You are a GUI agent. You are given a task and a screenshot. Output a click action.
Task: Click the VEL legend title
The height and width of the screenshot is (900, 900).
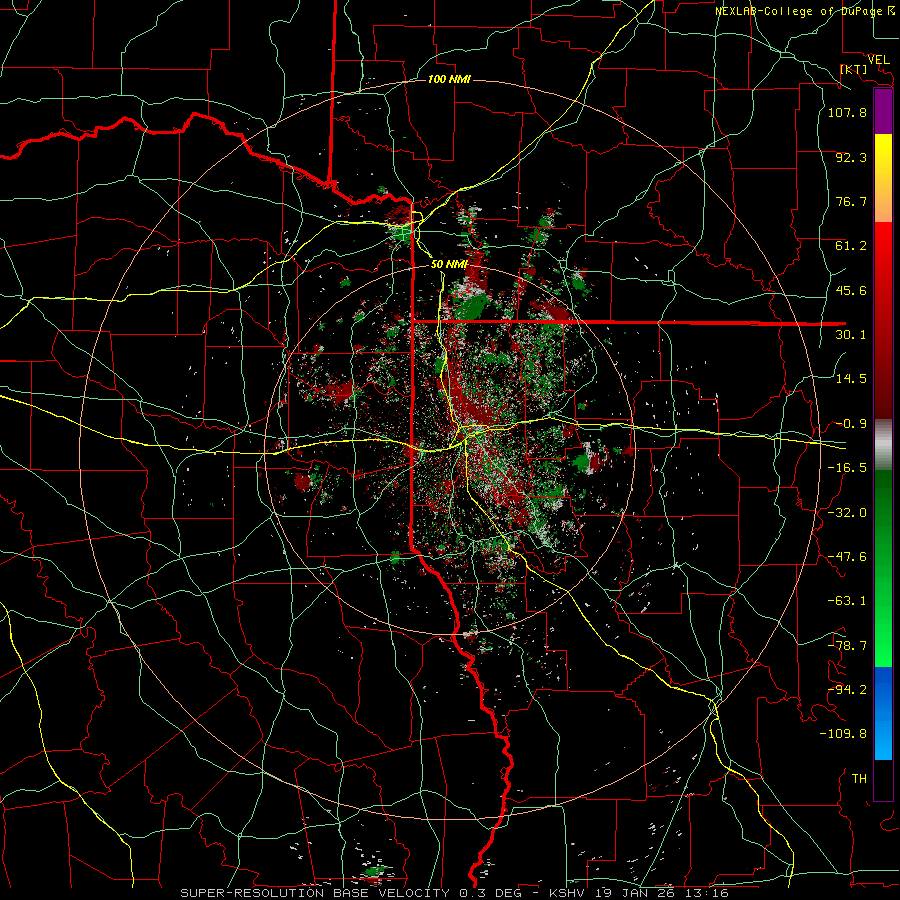[x=878, y=59]
